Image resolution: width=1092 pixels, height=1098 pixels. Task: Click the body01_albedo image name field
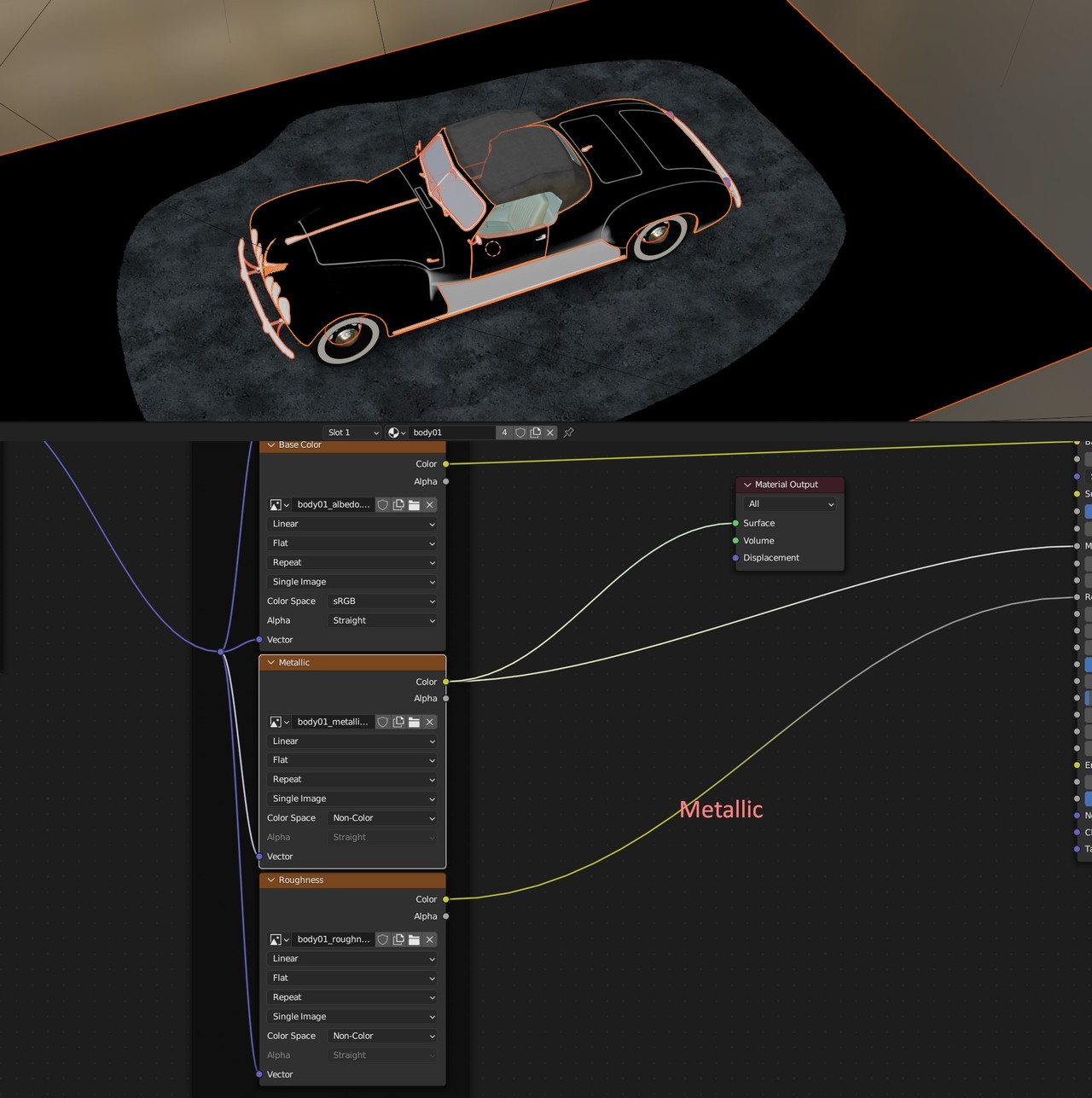334,505
